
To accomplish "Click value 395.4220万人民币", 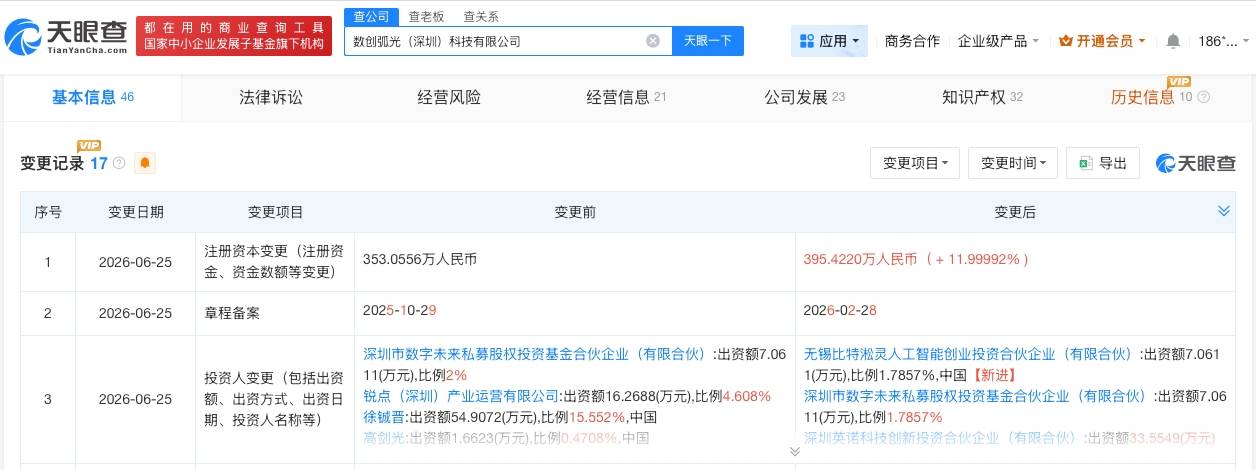I will (860, 259).
